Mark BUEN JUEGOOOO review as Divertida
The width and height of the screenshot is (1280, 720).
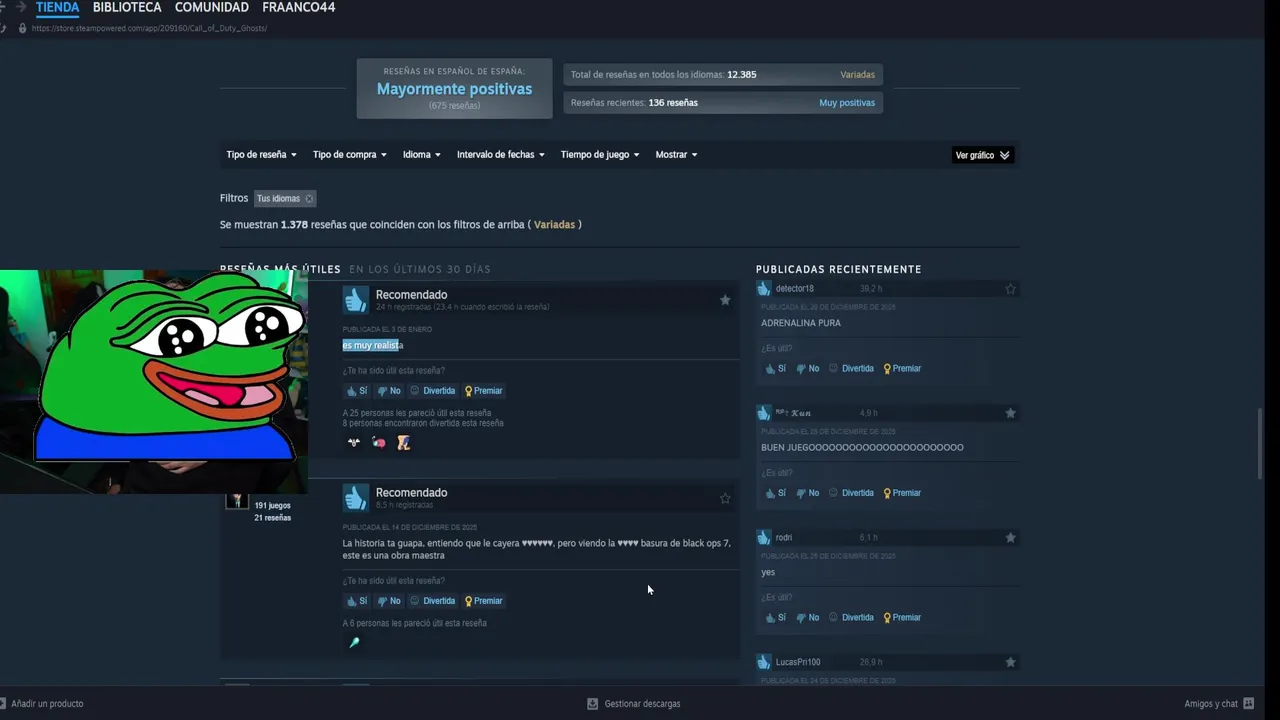click(x=851, y=493)
